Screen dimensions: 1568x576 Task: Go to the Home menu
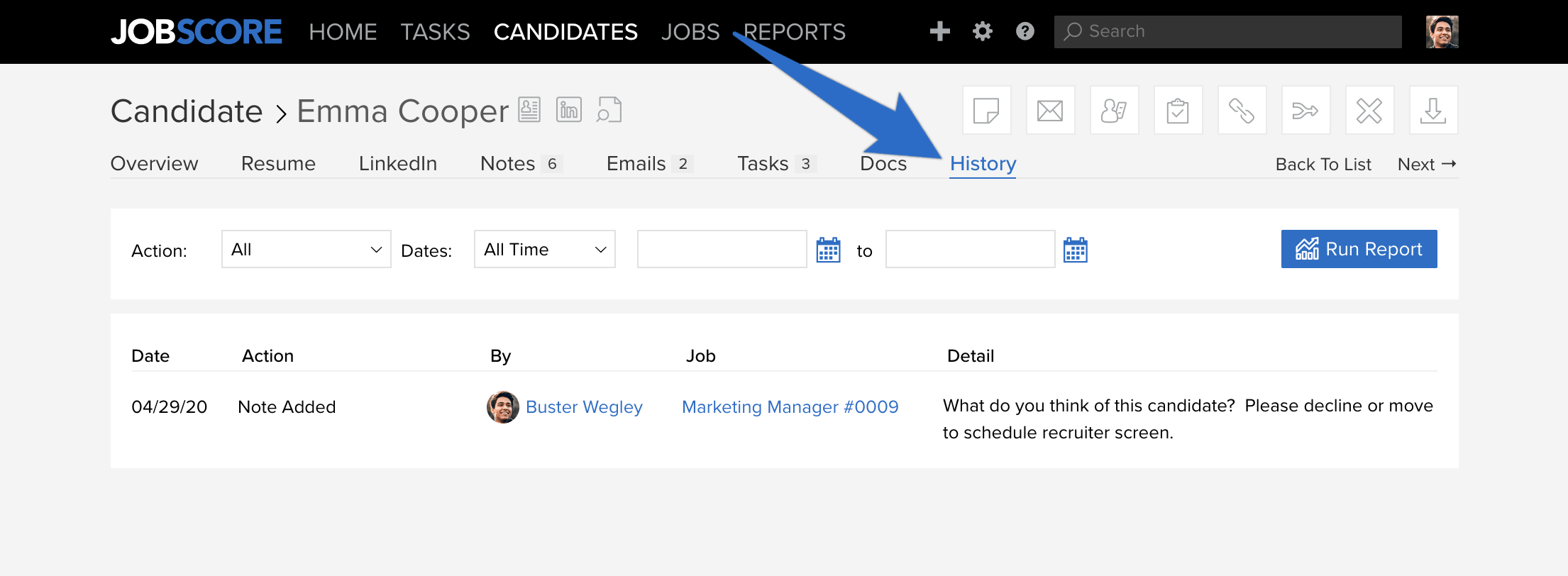343,32
